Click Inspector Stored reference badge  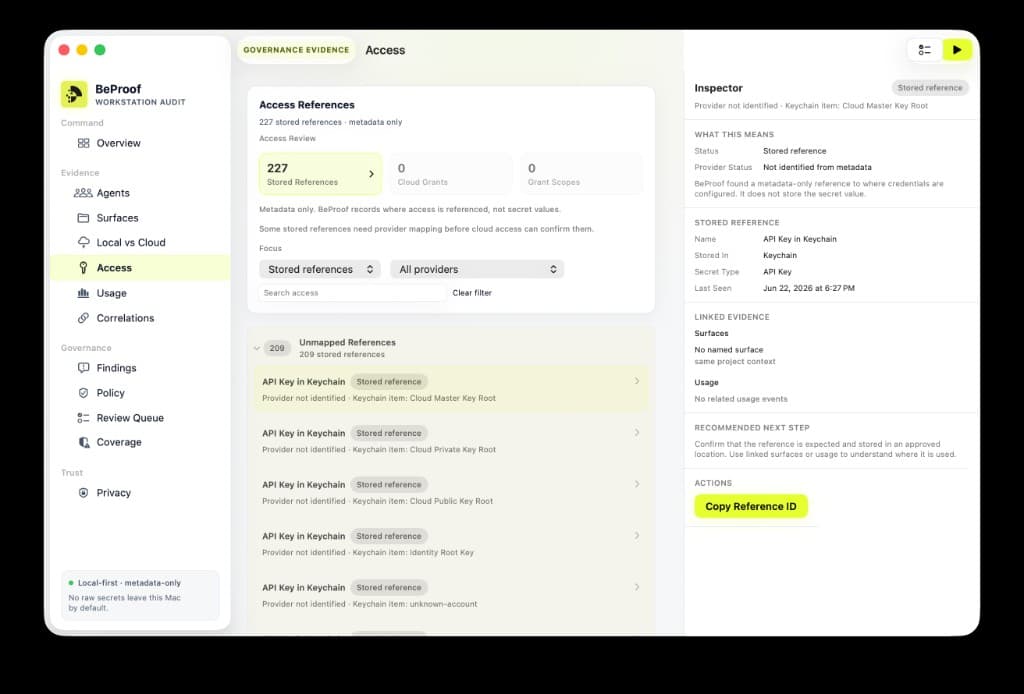[x=929, y=87]
